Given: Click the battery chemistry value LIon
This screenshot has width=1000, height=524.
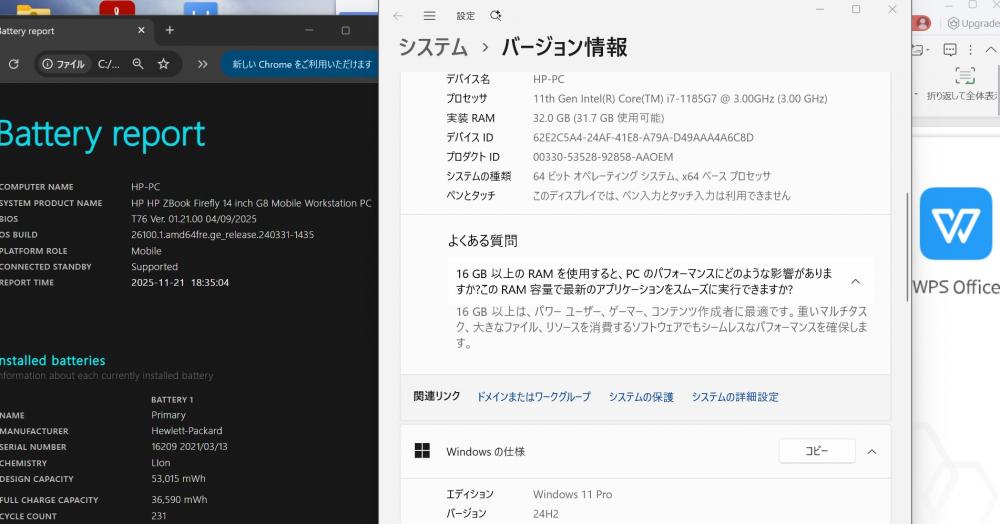Looking at the screenshot, I should click(x=161, y=463).
